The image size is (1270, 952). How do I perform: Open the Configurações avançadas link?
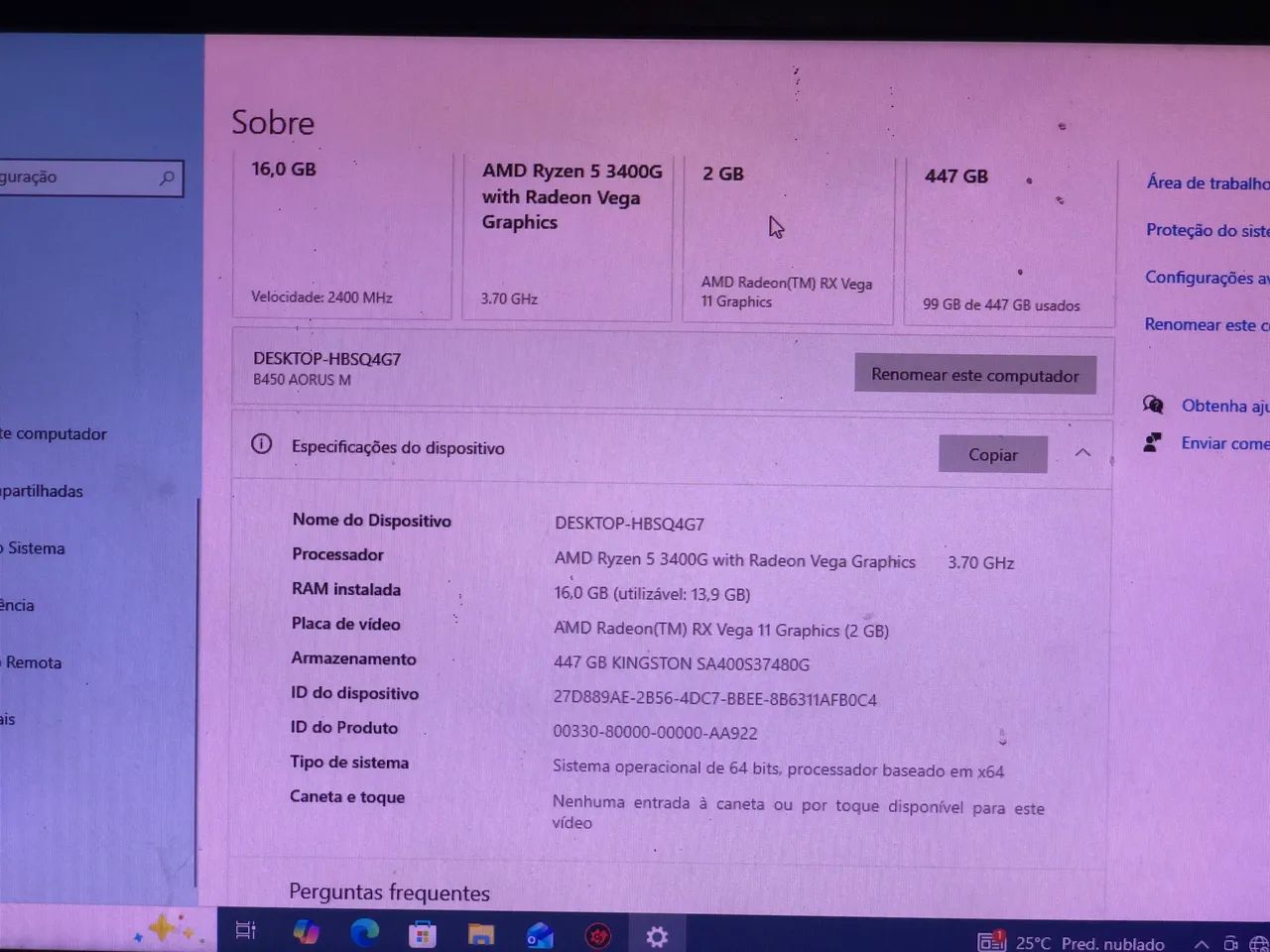tap(1206, 278)
